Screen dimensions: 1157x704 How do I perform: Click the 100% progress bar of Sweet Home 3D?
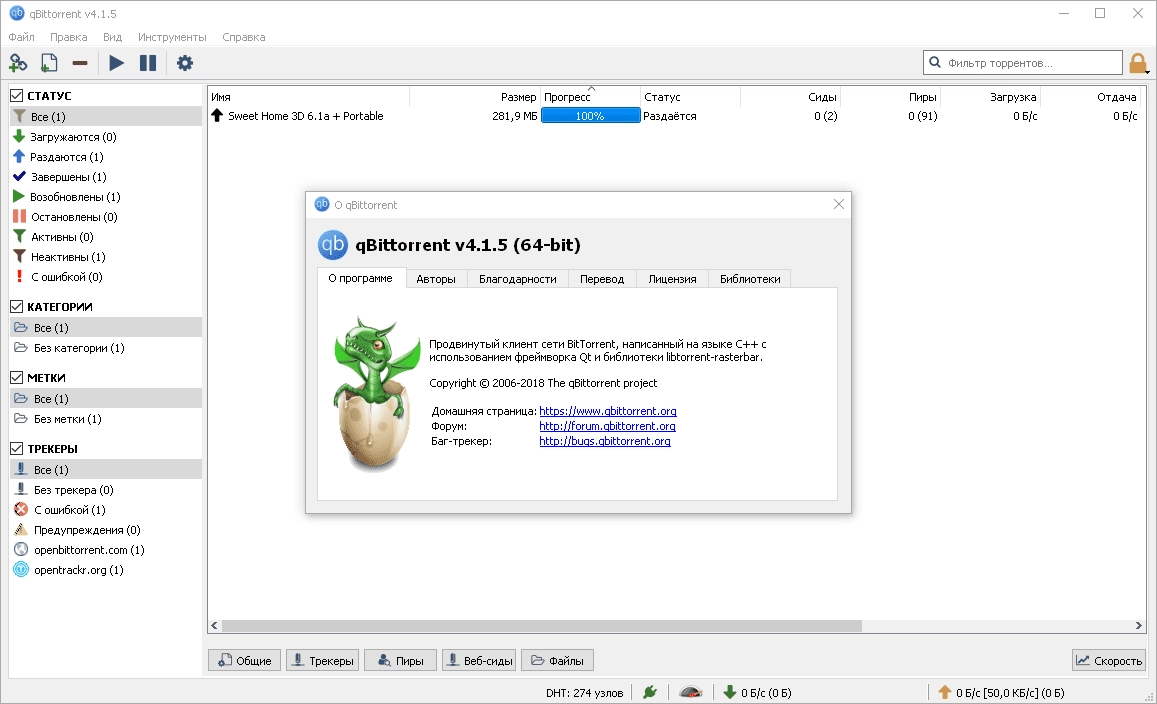point(590,116)
